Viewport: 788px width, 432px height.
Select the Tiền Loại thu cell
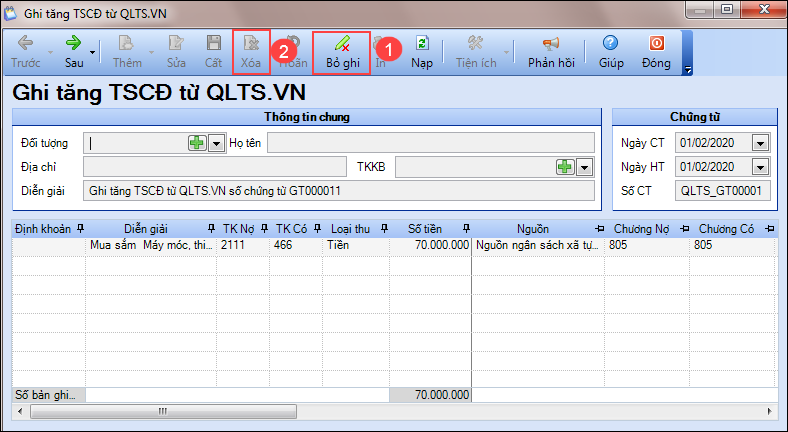tap(356, 246)
